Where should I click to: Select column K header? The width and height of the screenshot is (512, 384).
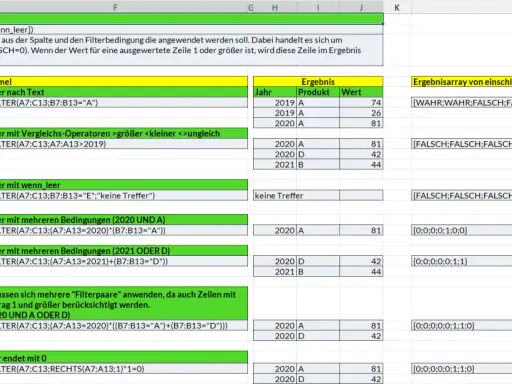pos(397,7)
